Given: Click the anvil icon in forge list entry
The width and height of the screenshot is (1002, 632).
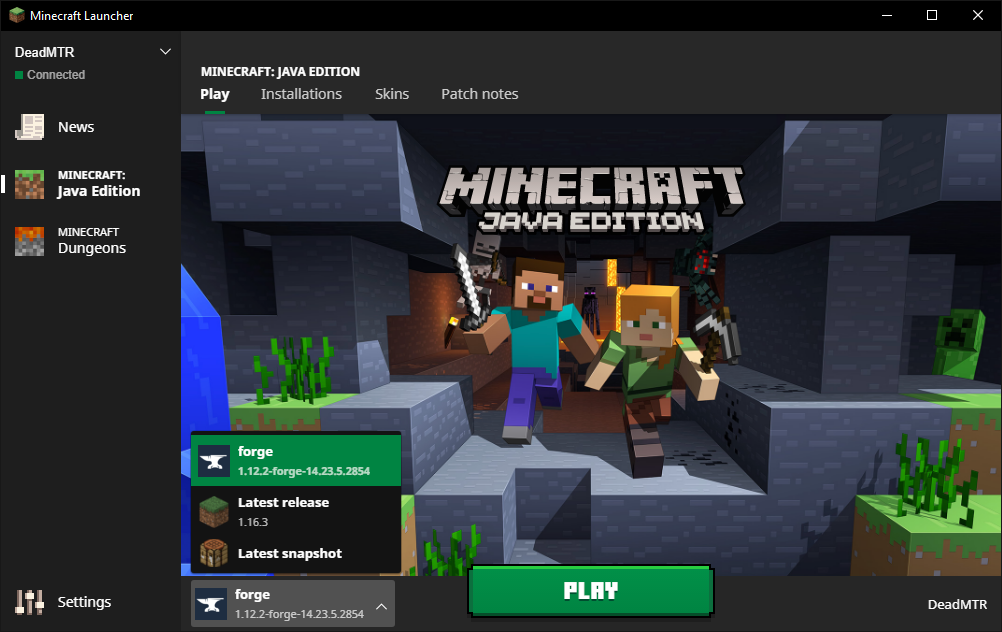Looking at the screenshot, I should [213, 461].
